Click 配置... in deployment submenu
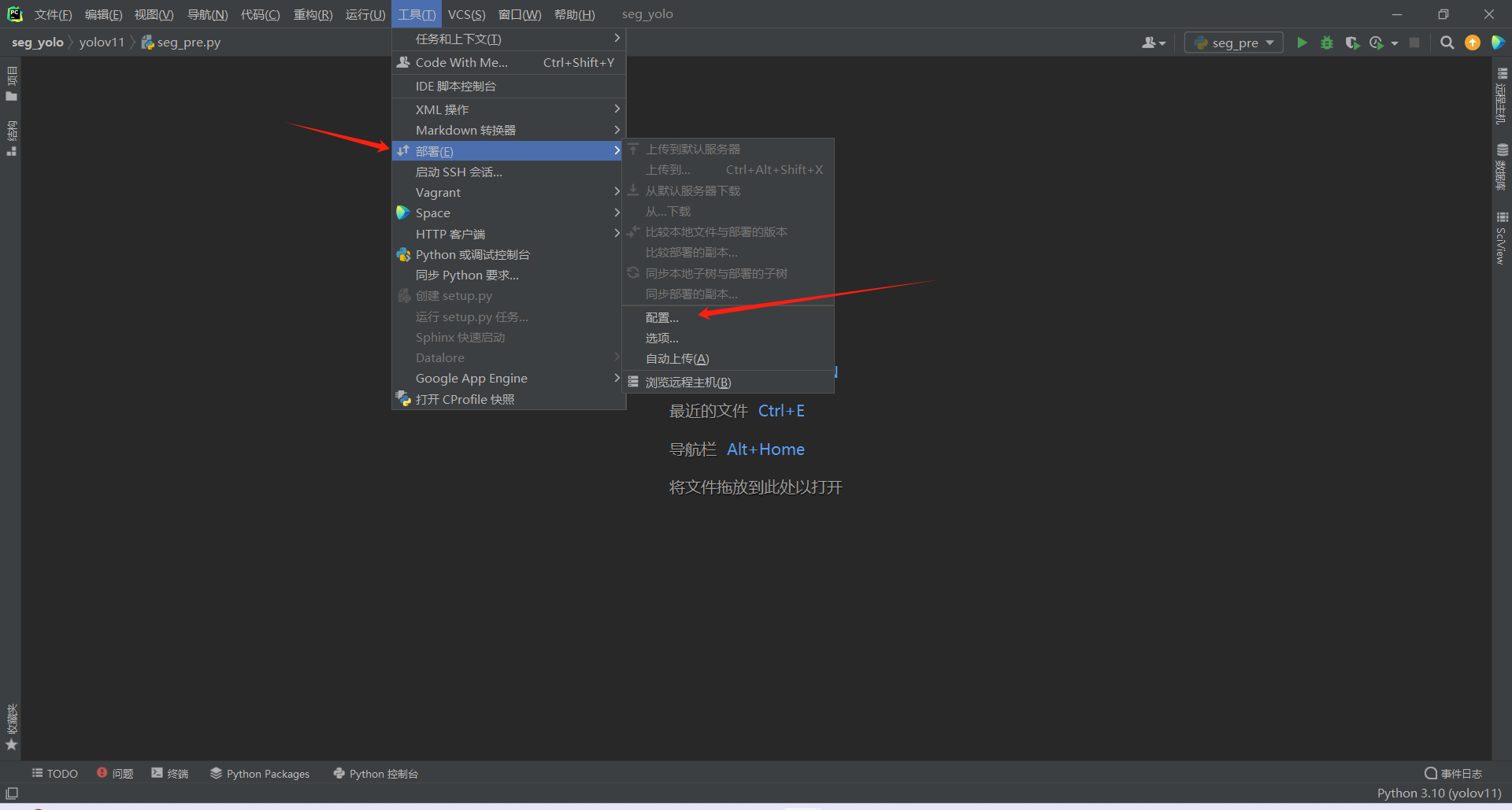The image size is (1512, 810). [x=728, y=317]
